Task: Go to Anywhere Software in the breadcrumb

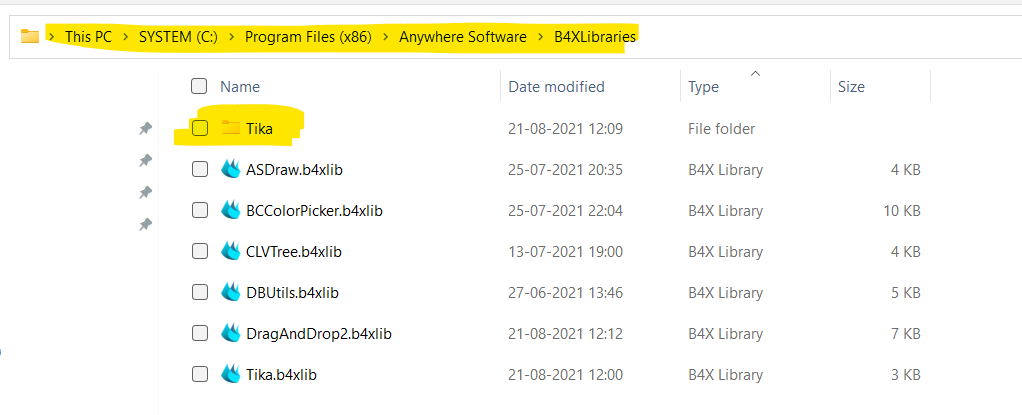Action: [462, 37]
